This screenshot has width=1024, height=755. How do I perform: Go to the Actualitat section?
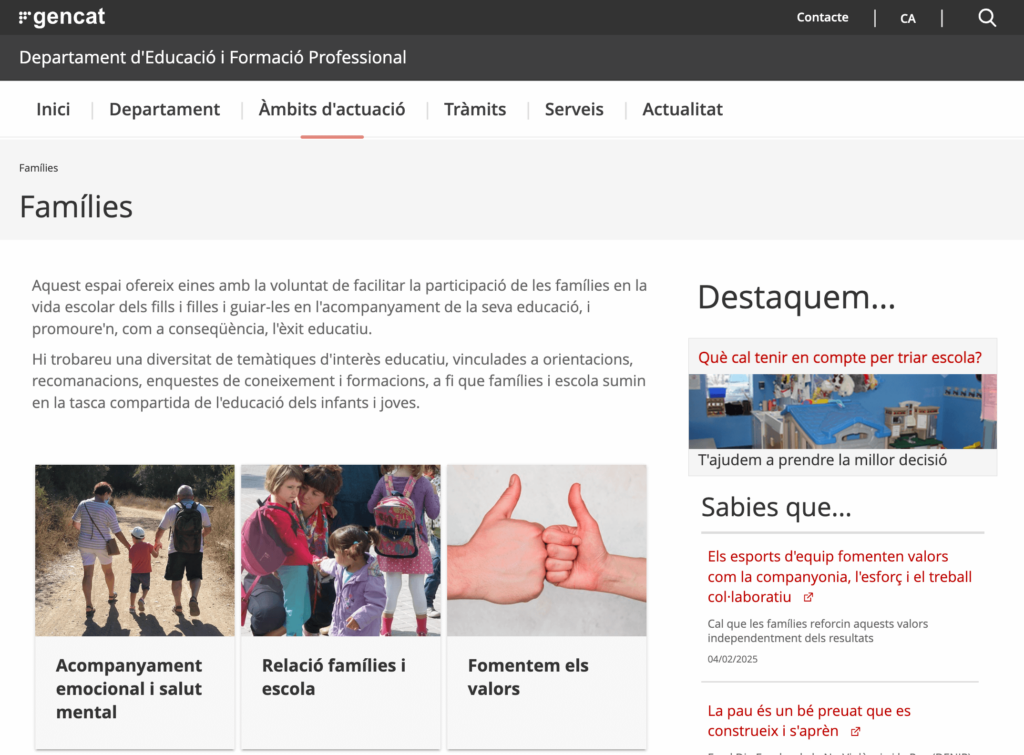coord(682,109)
